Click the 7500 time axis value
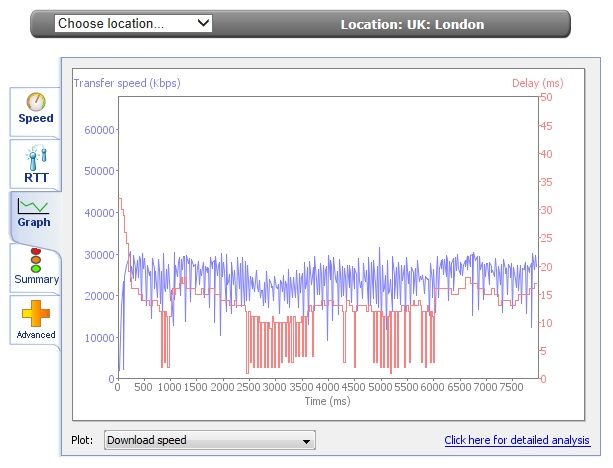Viewport: 613px width, 468px height. [x=511, y=387]
